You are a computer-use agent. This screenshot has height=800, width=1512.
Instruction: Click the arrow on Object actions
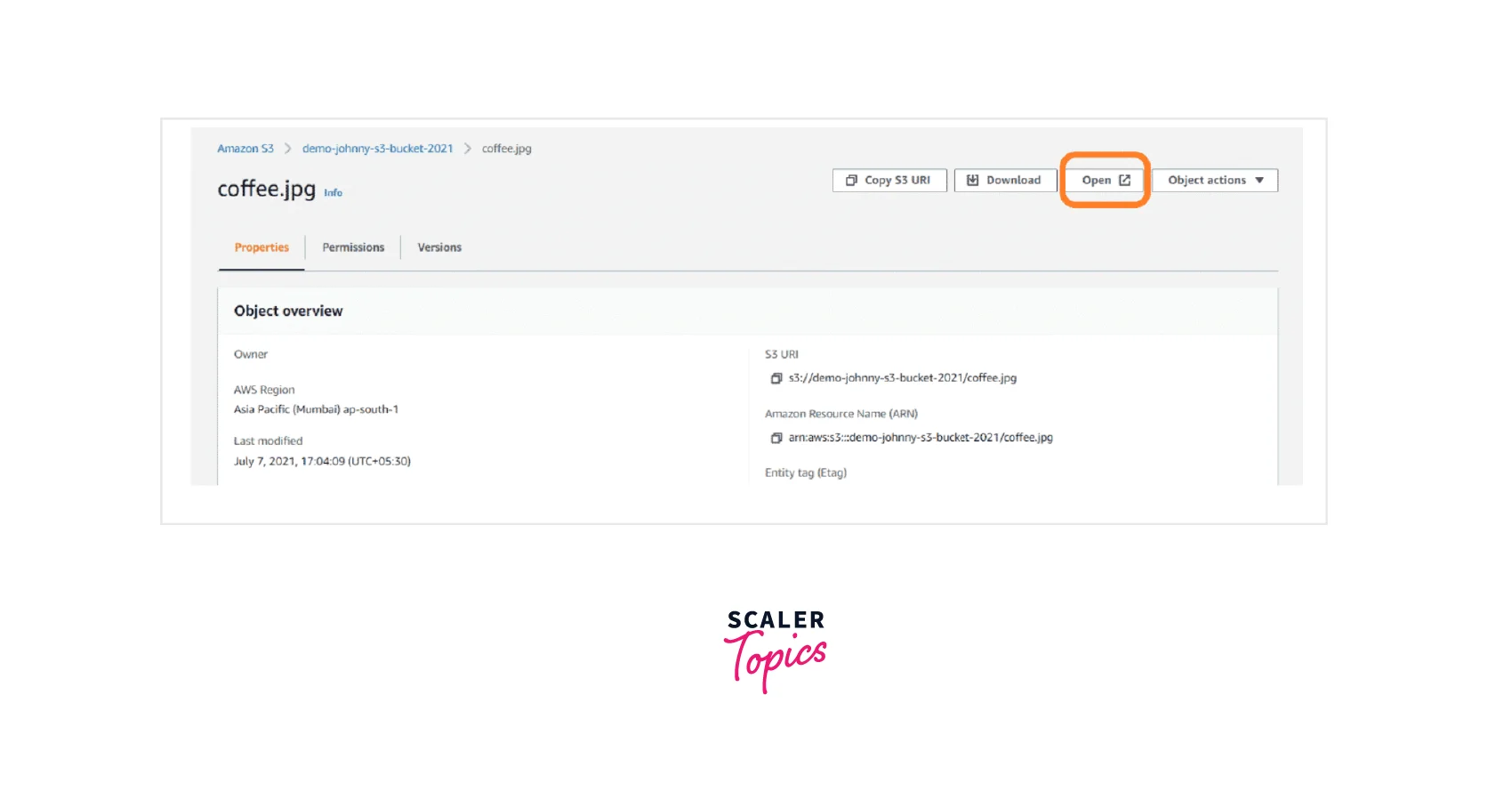click(x=1259, y=181)
